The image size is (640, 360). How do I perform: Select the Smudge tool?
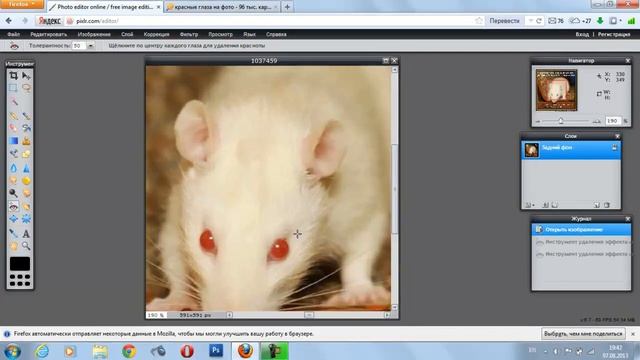coord(13,180)
